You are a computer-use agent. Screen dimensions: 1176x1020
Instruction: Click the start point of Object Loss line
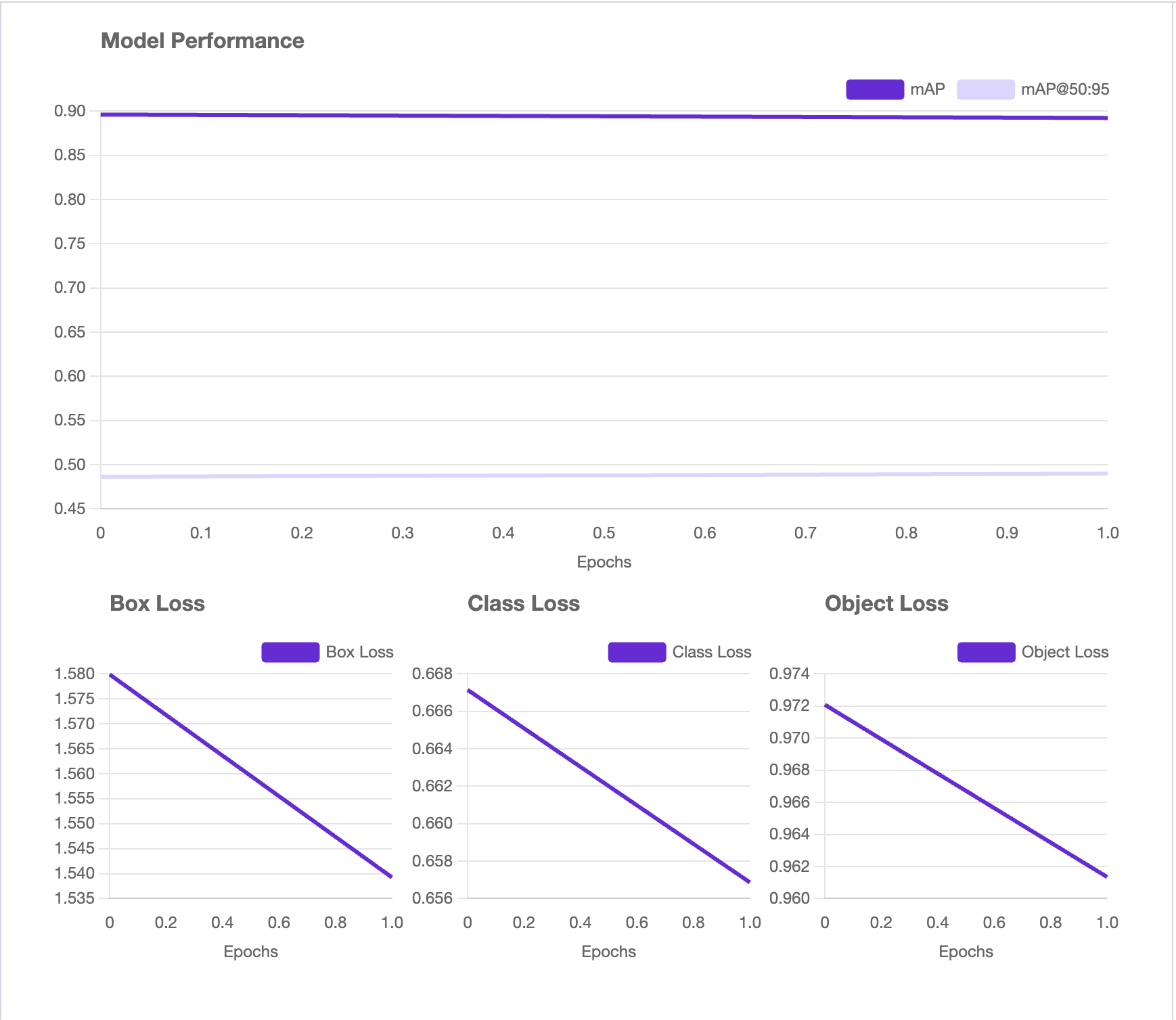826,705
